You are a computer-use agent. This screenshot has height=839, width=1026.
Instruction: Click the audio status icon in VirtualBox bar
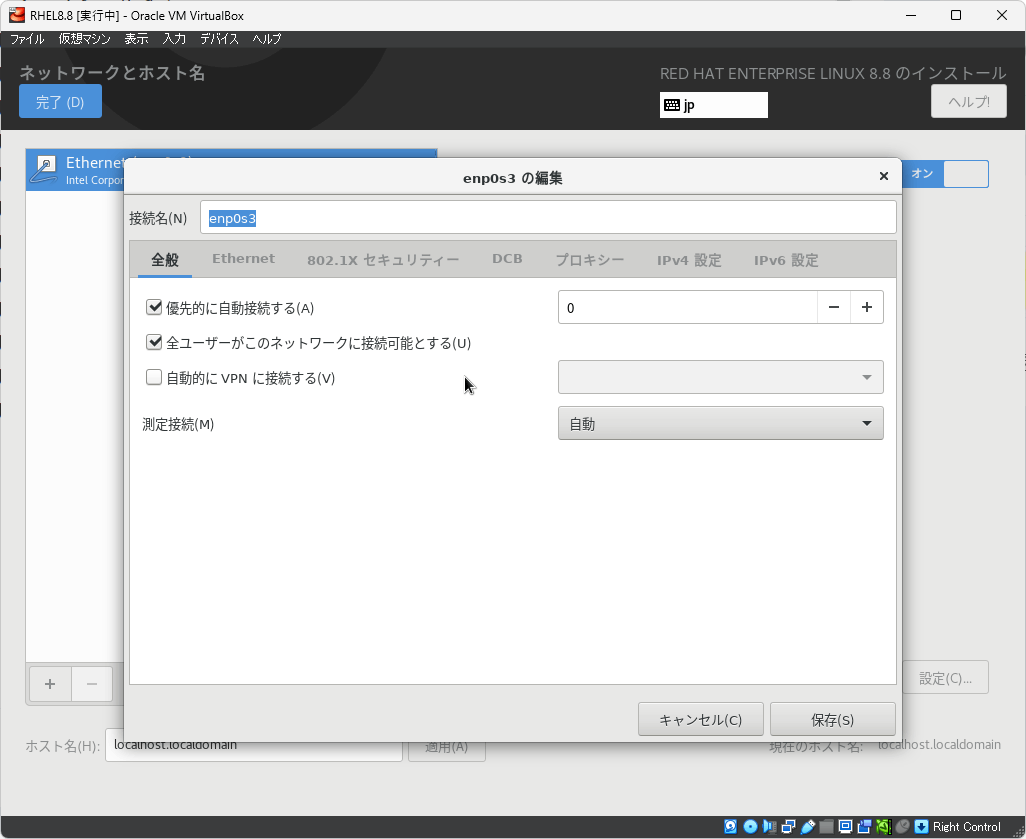tap(770, 827)
